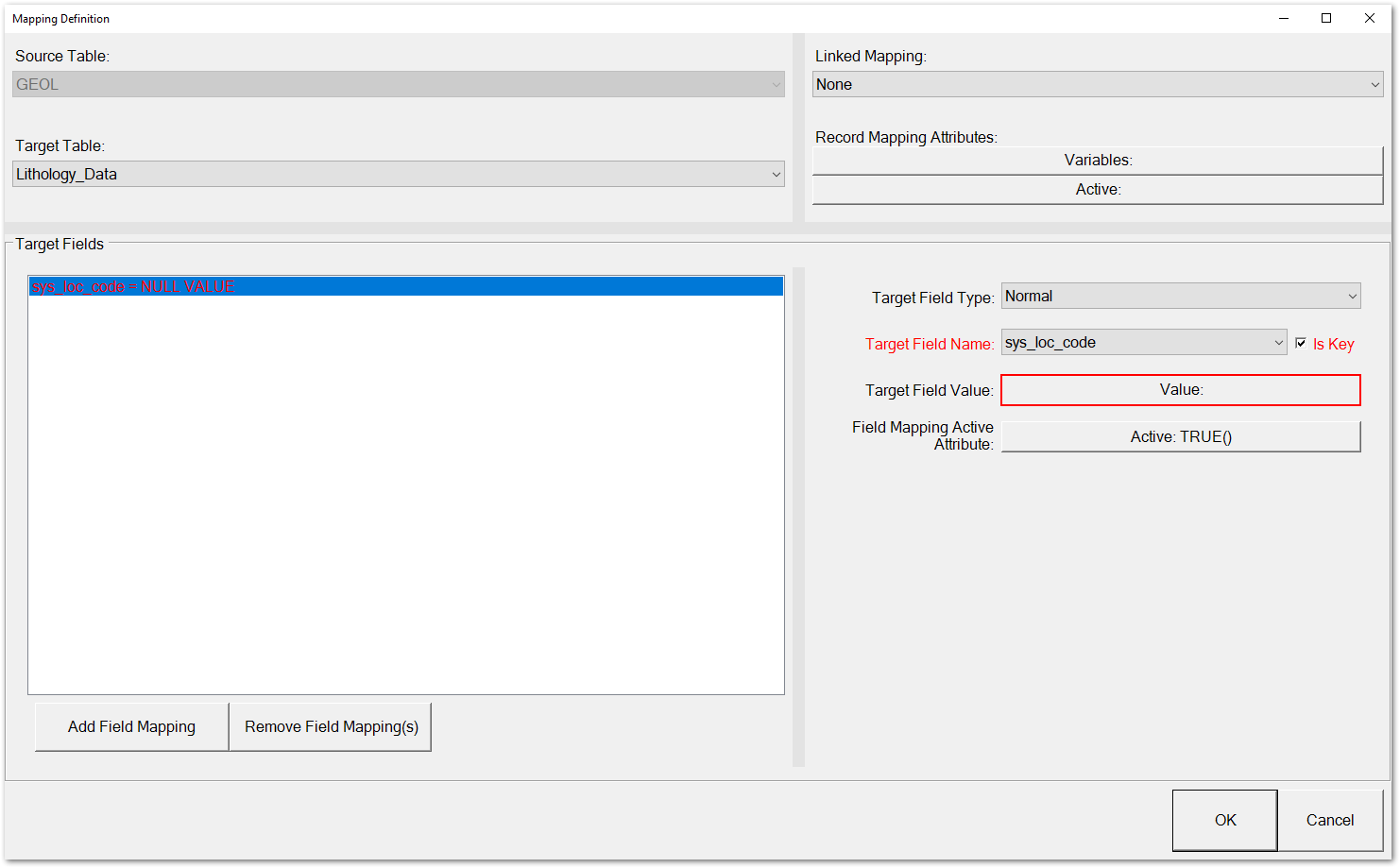This screenshot has width=1400, height=868.
Task: Click the Variables button
Action: 1098,161
